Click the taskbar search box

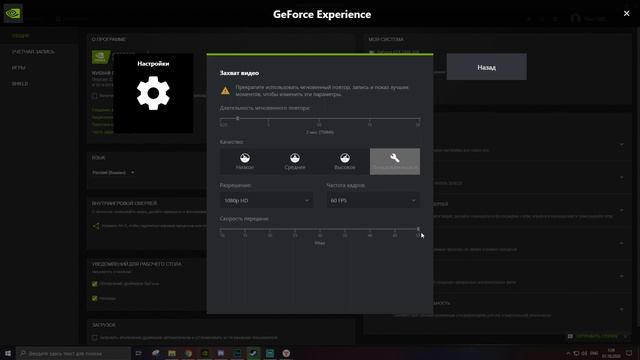[74, 353]
